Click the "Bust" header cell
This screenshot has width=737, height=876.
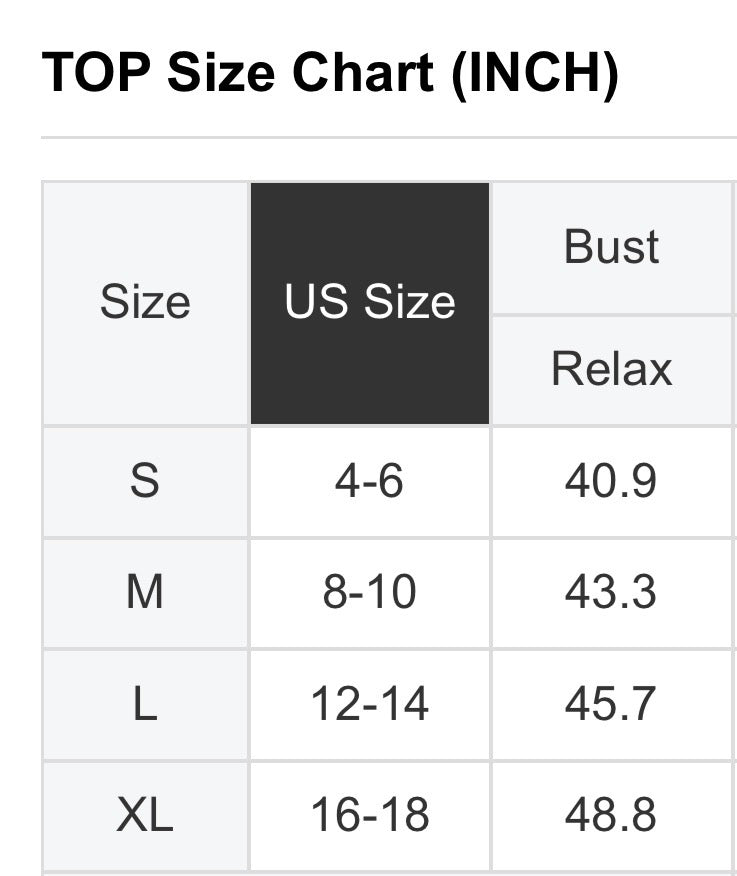[x=612, y=247]
